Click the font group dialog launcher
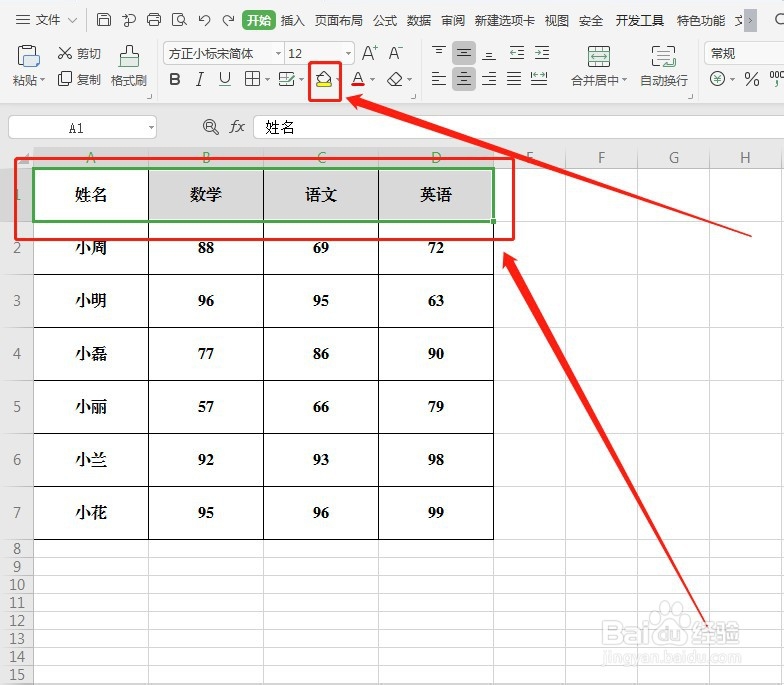Image resolution: width=784 pixels, height=685 pixels. pyautogui.click(x=414, y=96)
